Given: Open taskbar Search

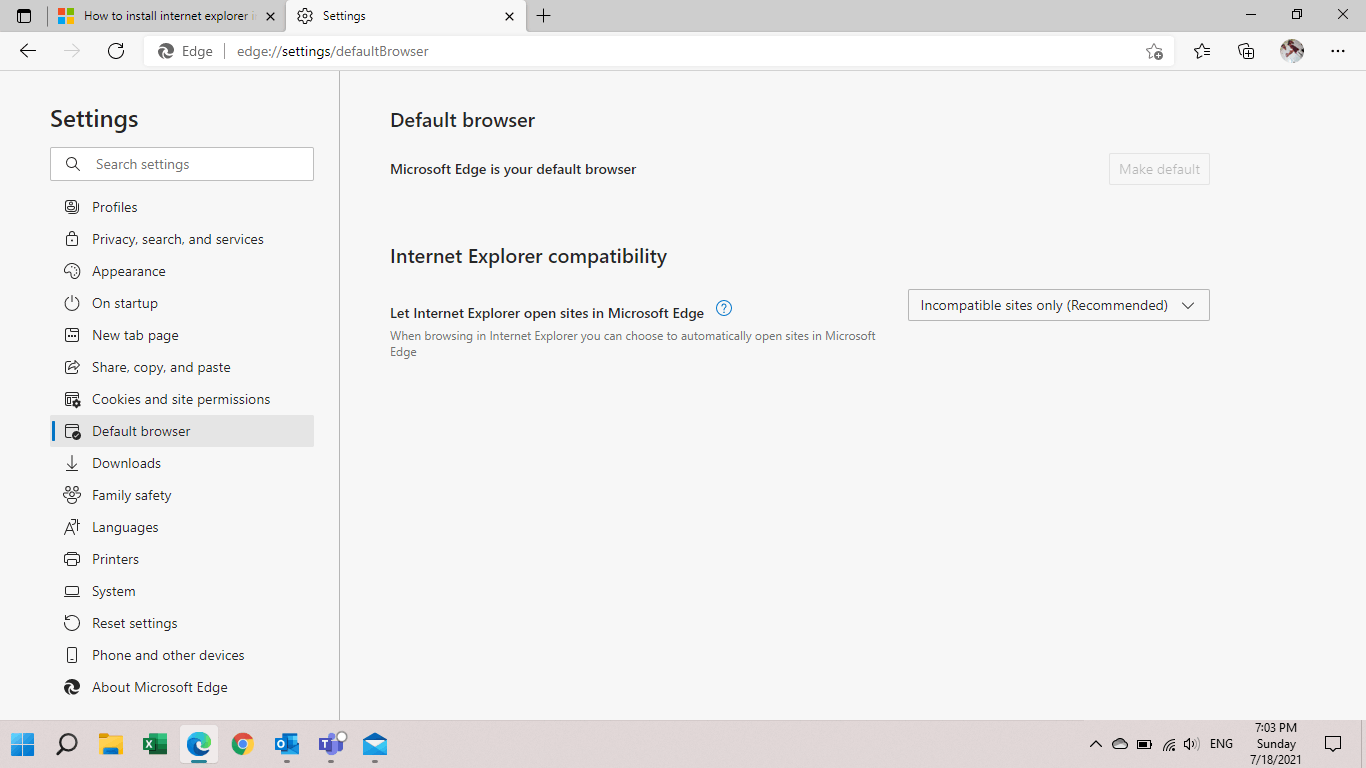Looking at the screenshot, I should 66,744.
